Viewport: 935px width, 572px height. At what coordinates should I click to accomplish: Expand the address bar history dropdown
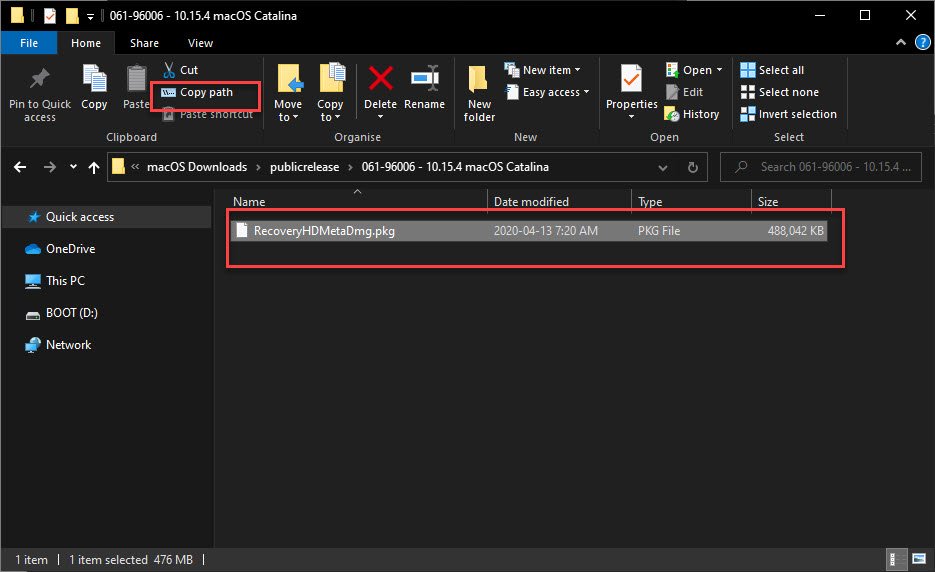(x=662, y=168)
